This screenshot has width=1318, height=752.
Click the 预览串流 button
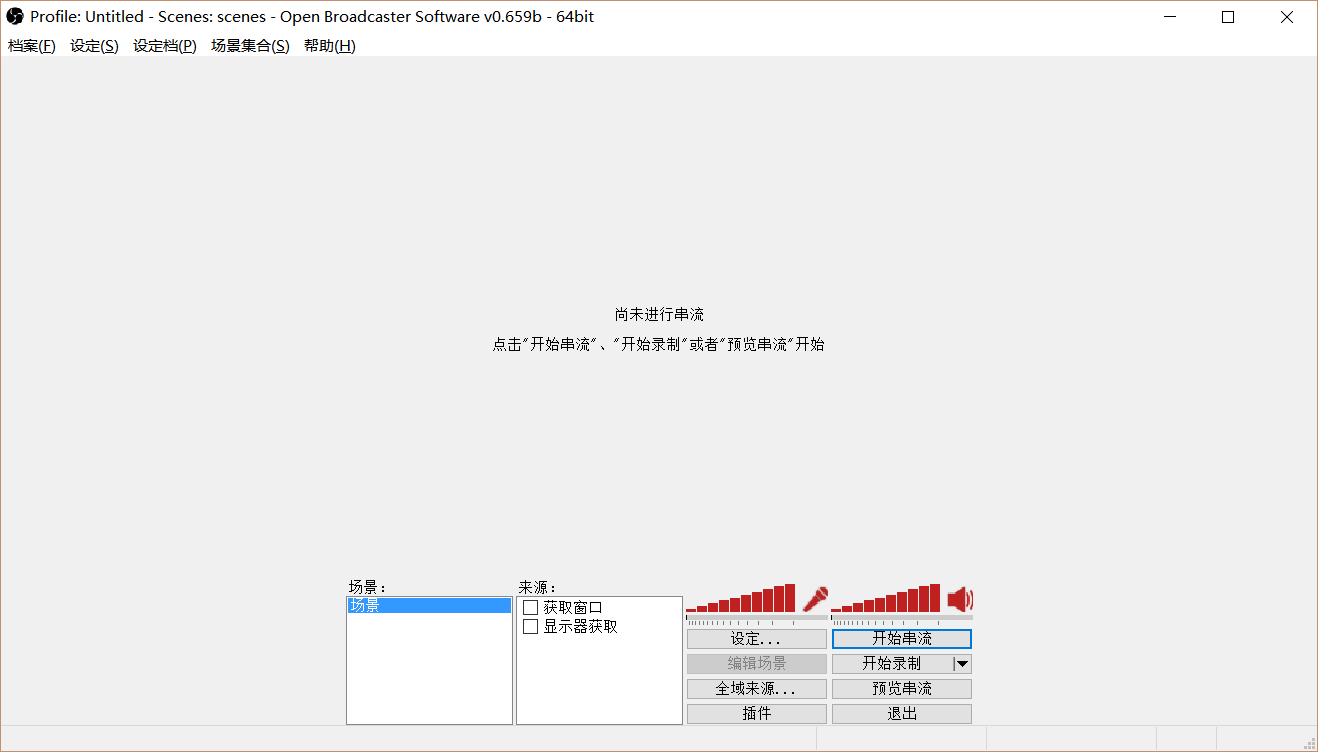(902, 689)
